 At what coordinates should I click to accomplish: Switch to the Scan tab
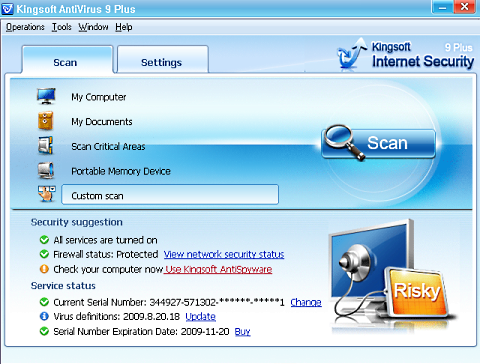coord(67,60)
